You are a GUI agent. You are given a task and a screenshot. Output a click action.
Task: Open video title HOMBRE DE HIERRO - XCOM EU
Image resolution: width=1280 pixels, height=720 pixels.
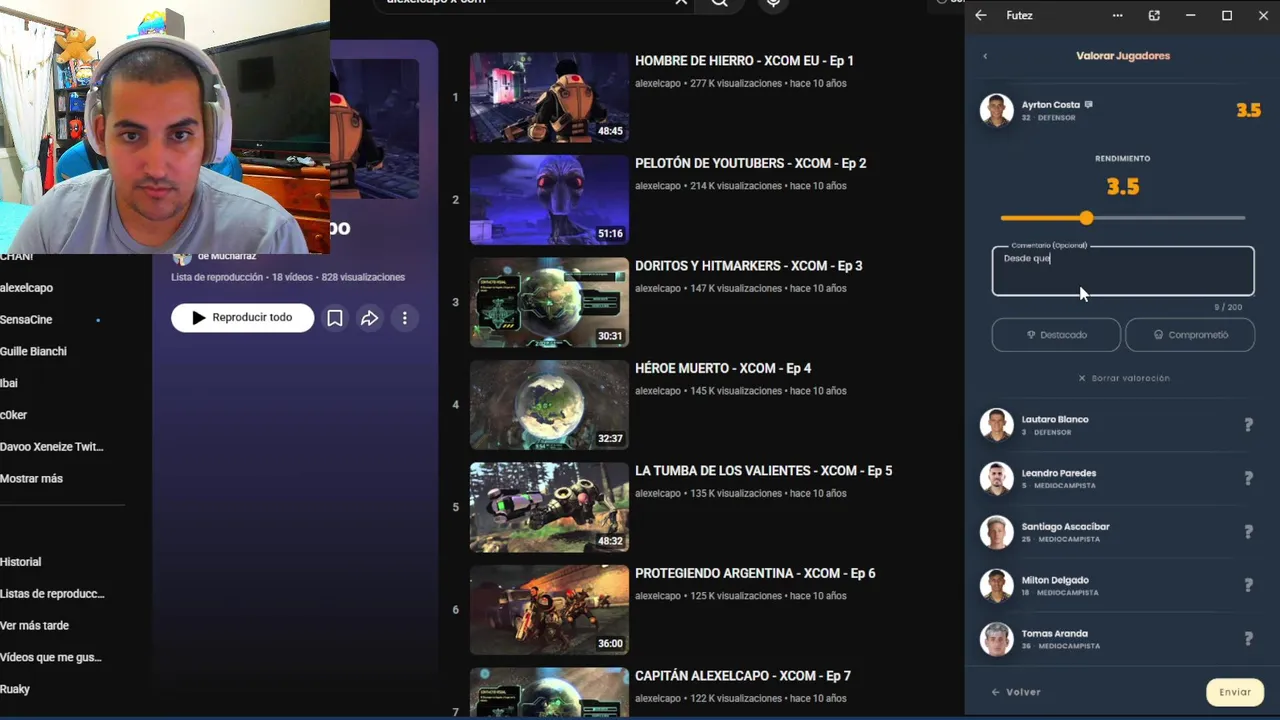(x=744, y=61)
